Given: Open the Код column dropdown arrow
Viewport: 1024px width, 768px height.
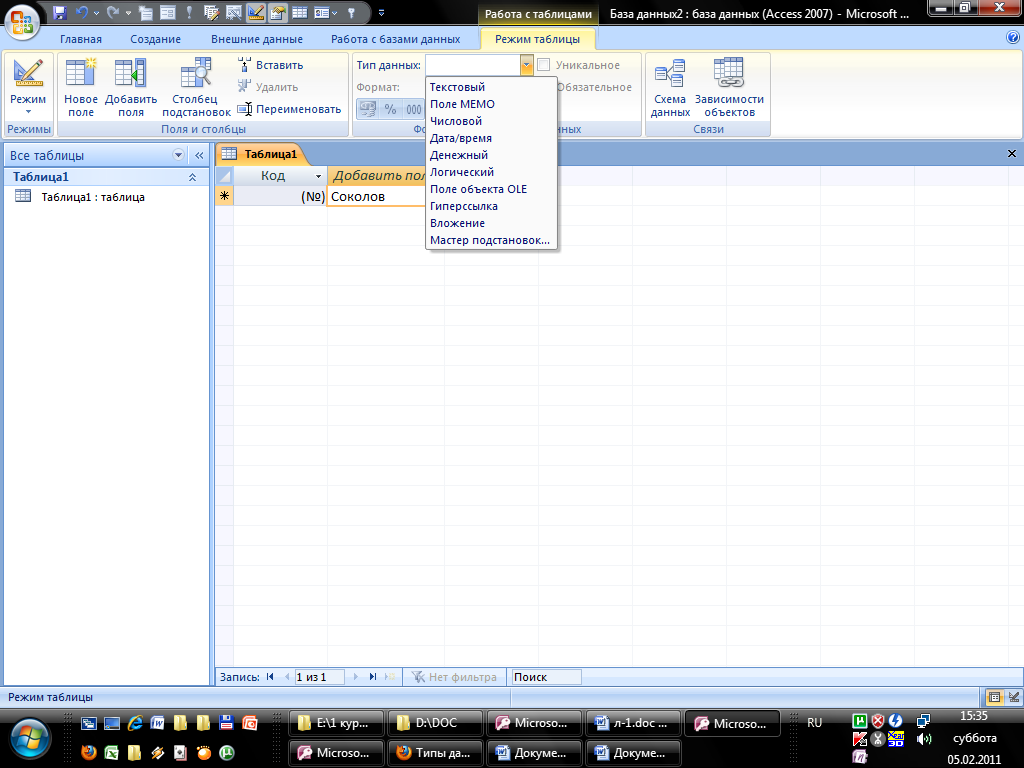Looking at the screenshot, I should coord(318,176).
